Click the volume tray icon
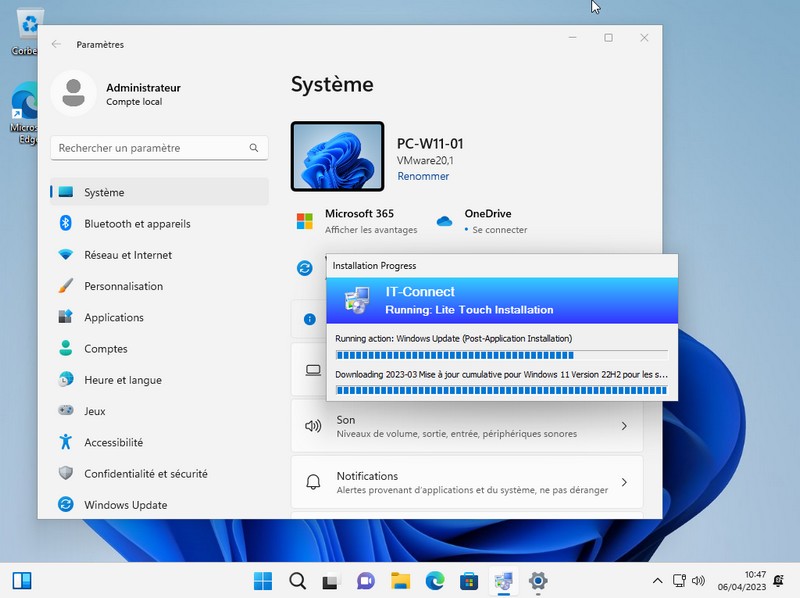 698,581
